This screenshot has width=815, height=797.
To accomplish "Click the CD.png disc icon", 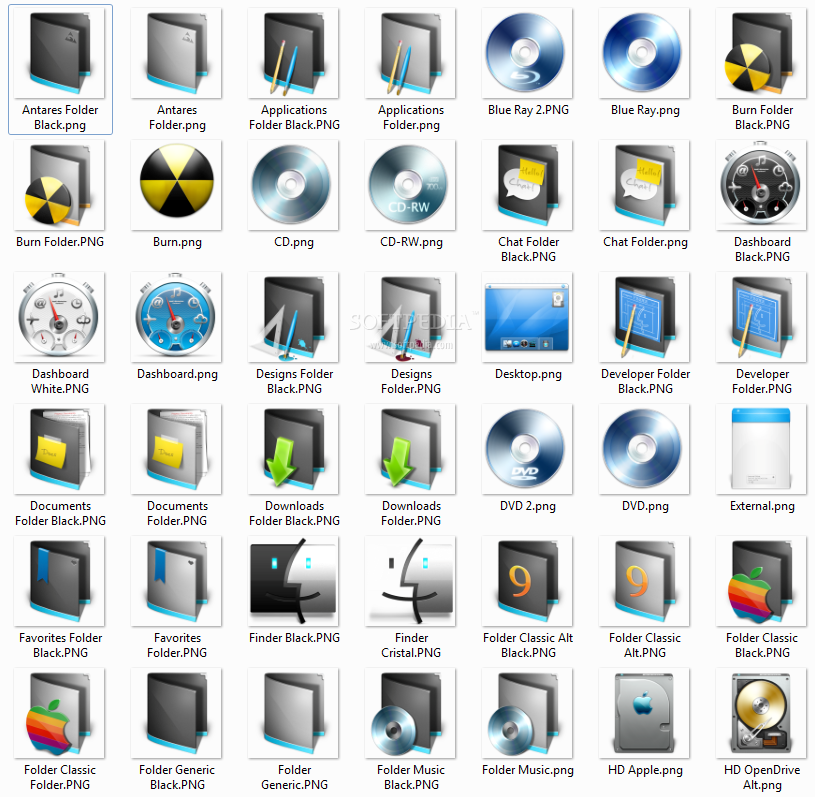I will pos(294,185).
